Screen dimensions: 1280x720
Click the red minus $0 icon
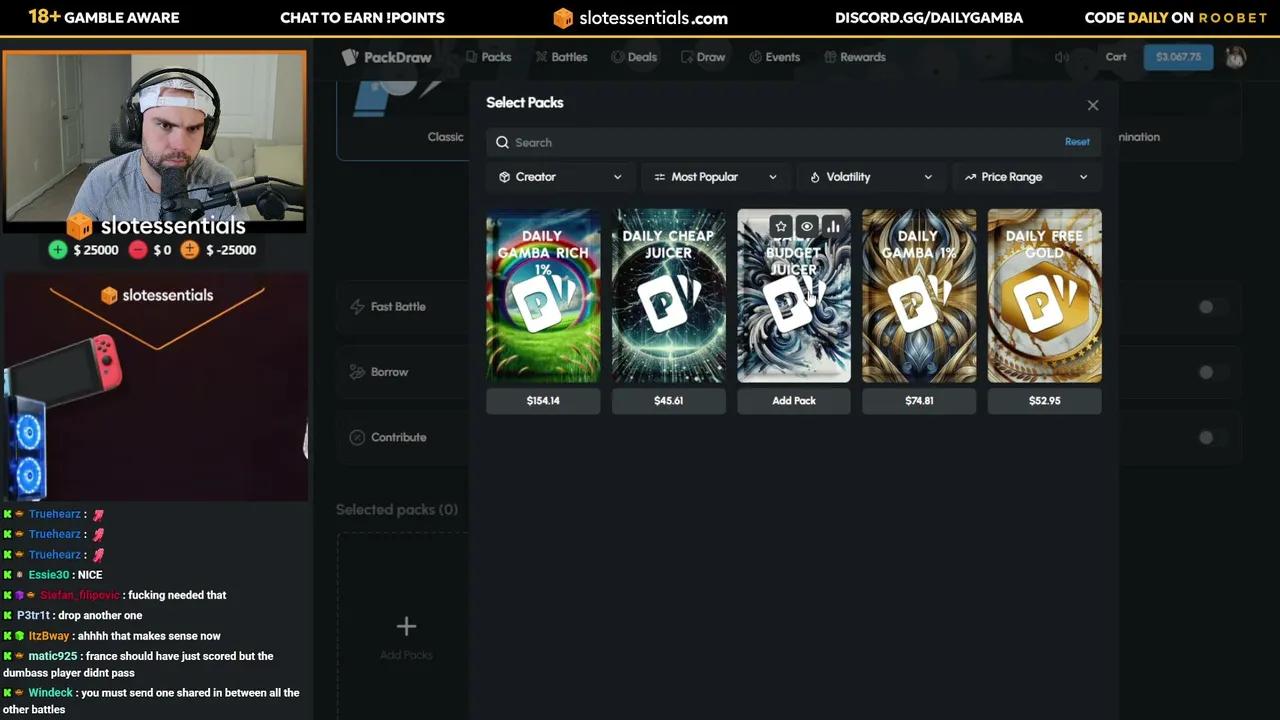click(x=138, y=250)
